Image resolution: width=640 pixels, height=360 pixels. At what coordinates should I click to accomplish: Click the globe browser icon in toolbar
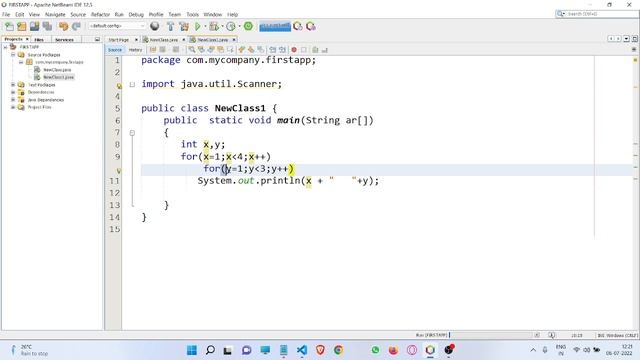click(155, 27)
